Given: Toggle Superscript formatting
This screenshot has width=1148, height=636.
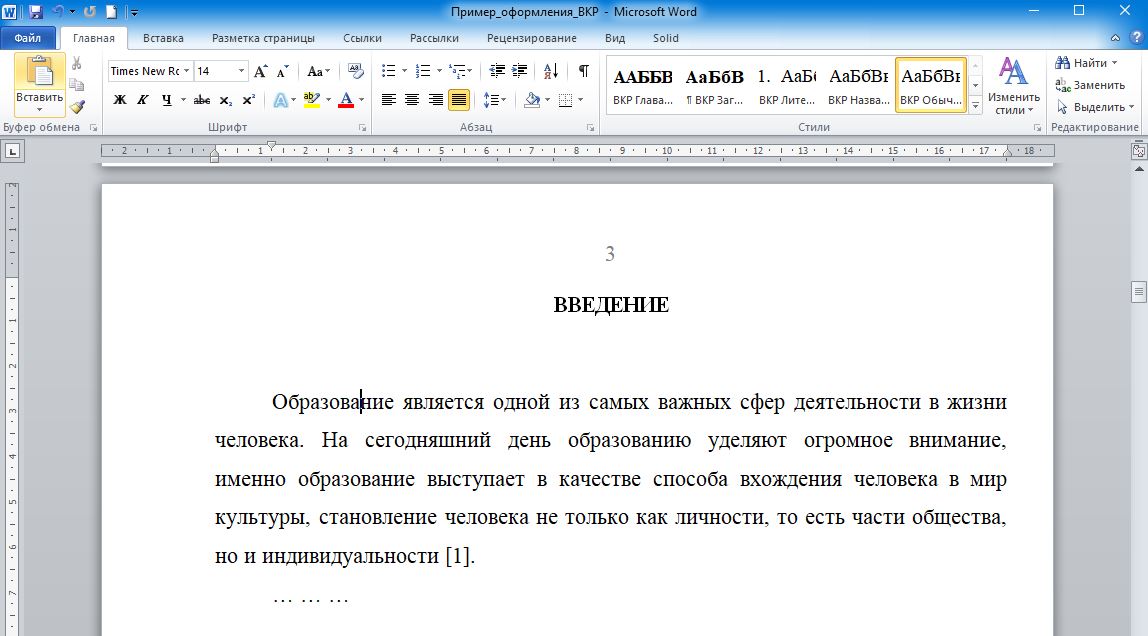Looking at the screenshot, I should pos(249,100).
